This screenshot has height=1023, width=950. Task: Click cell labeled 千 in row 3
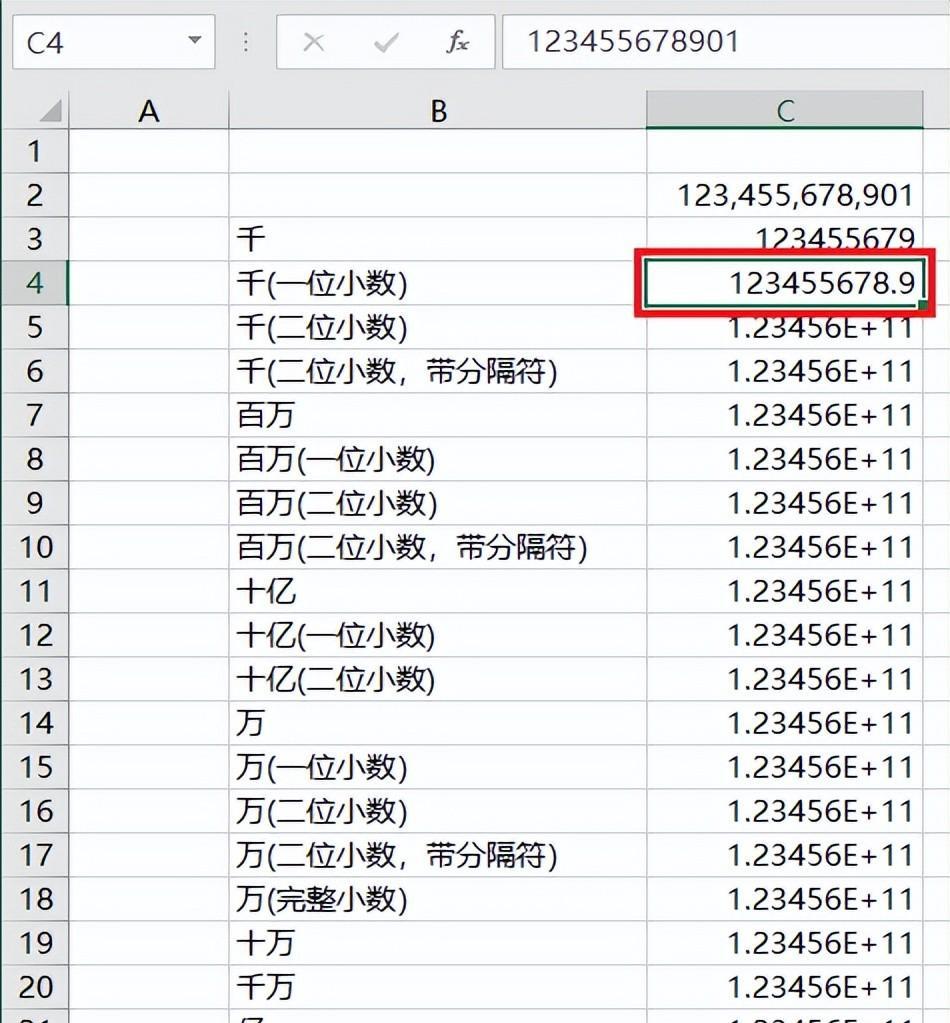438,239
